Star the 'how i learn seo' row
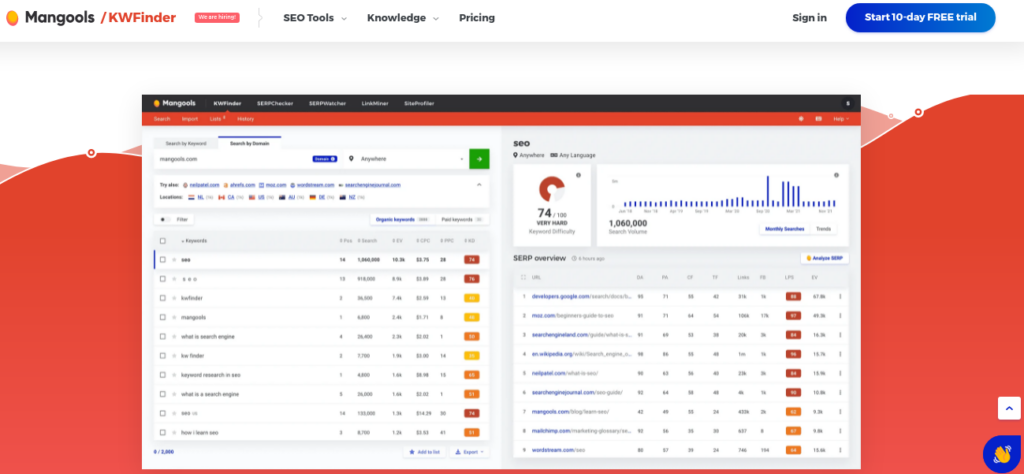 tap(174, 432)
